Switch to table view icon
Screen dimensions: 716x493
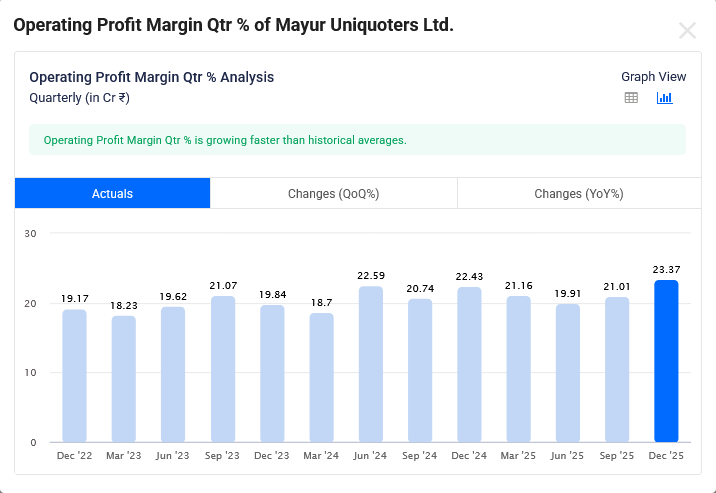pyautogui.click(x=631, y=98)
